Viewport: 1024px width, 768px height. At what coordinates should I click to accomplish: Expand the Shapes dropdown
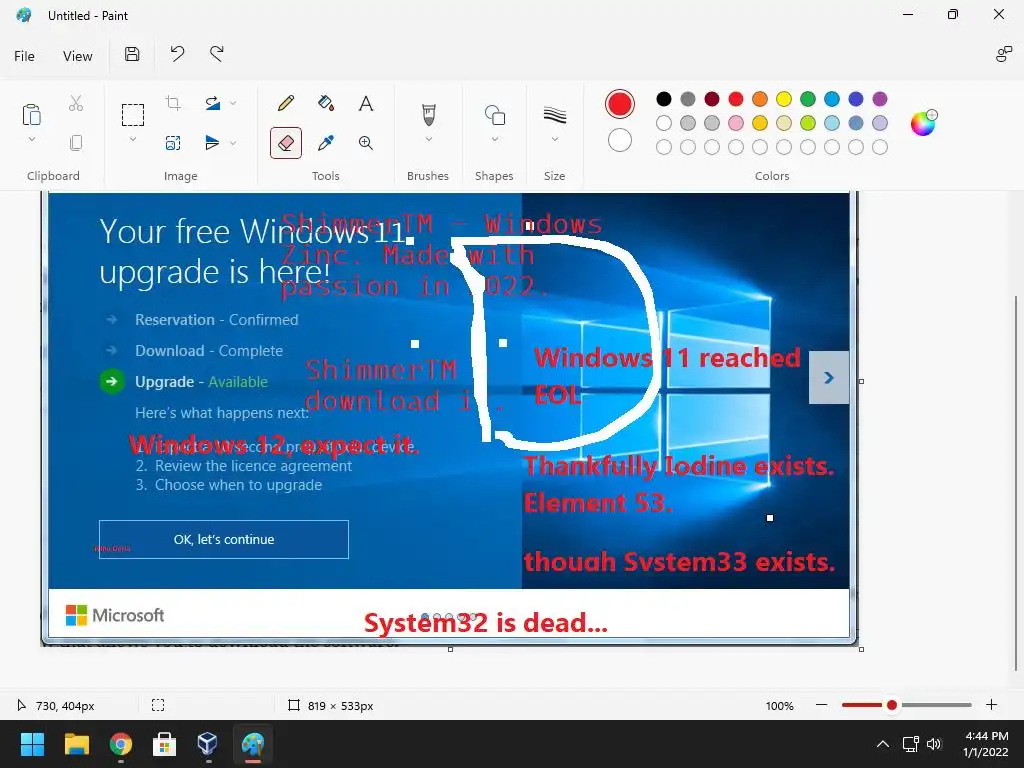[495, 139]
